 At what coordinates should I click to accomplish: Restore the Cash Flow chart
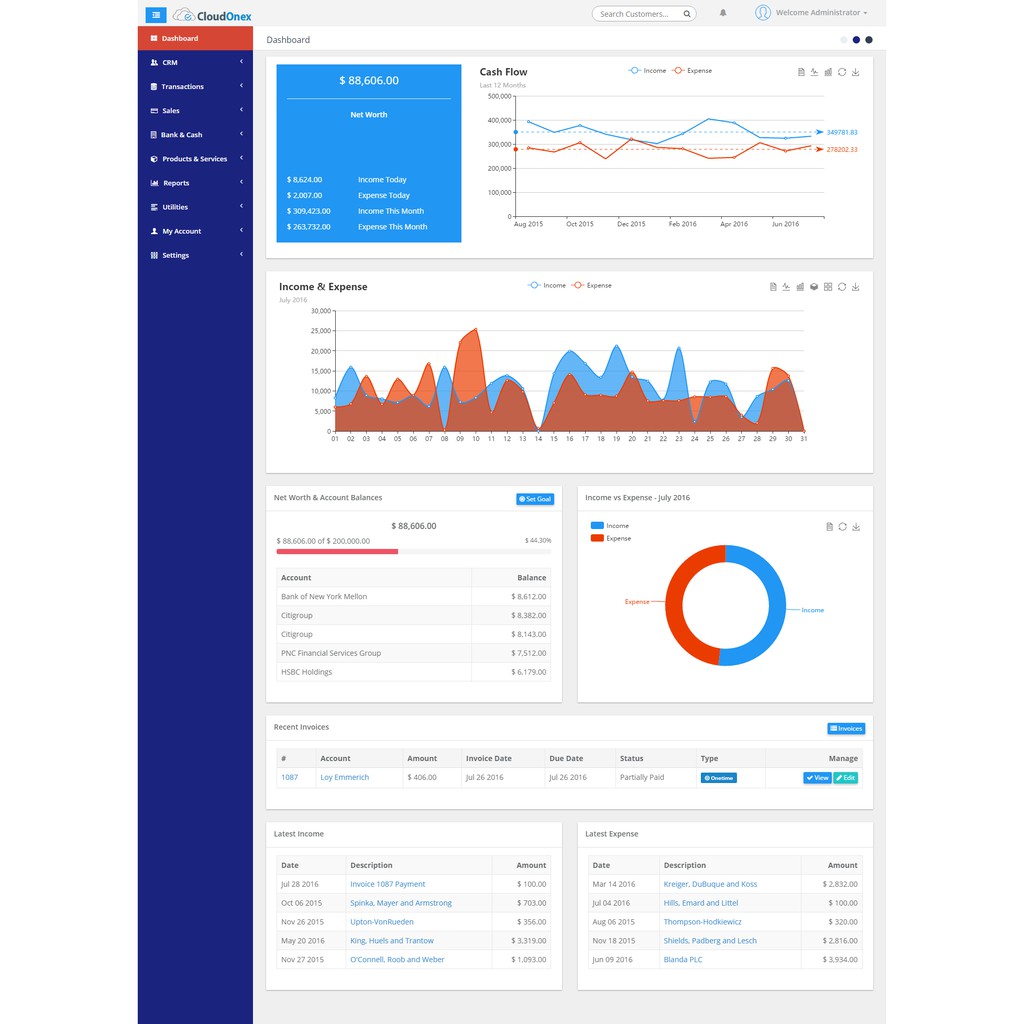click(842, 72)
